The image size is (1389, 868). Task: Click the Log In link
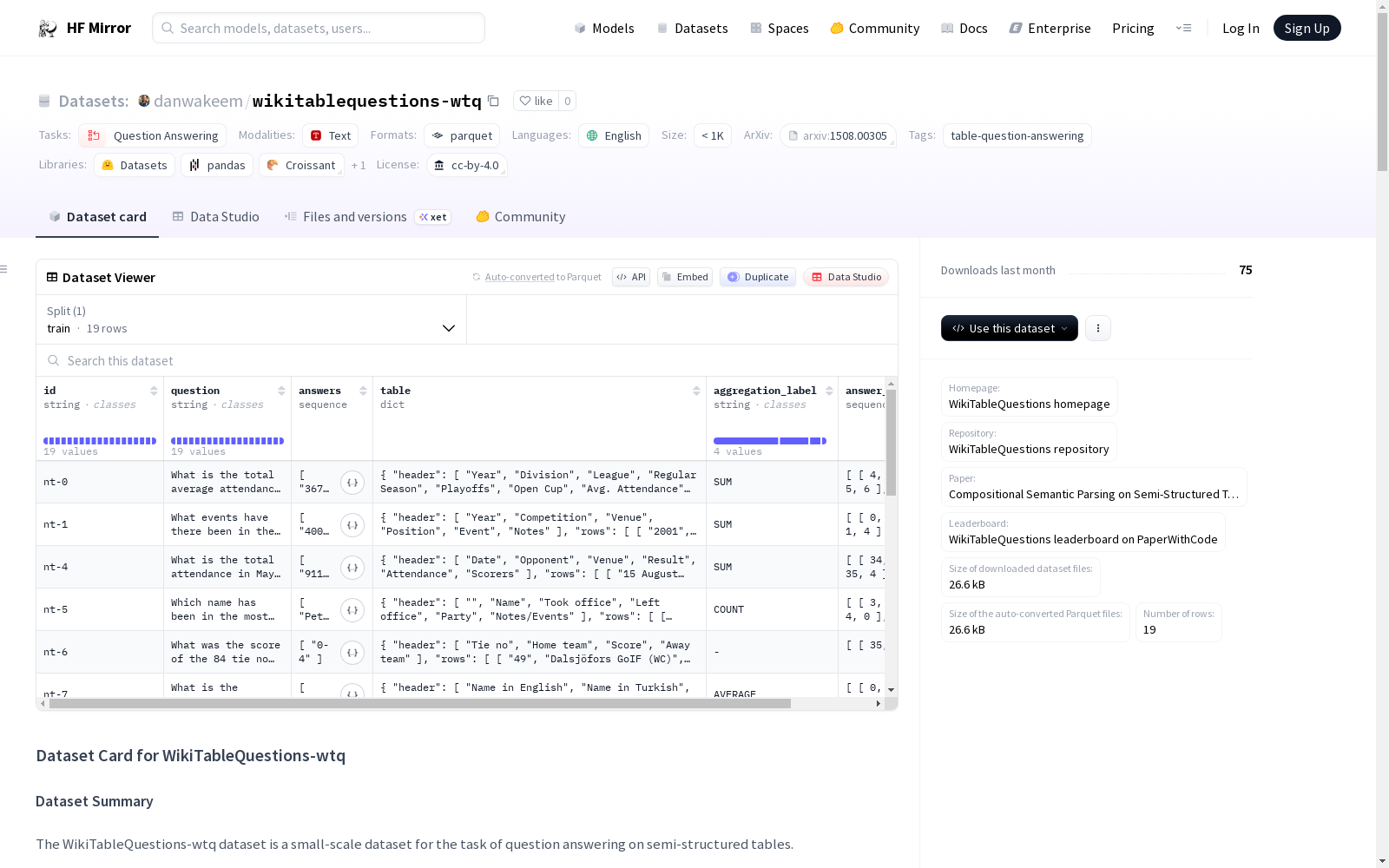pos(1241,28)
